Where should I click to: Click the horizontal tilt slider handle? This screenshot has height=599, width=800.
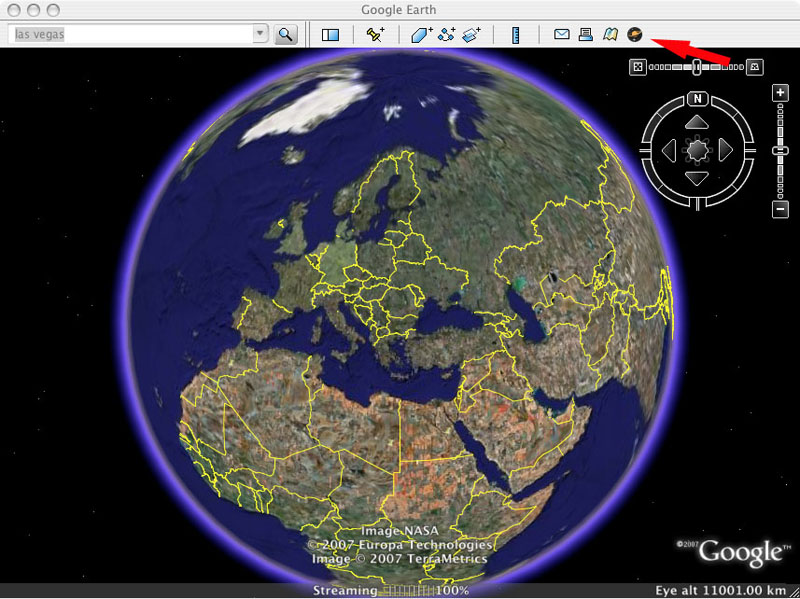(696, 67)
